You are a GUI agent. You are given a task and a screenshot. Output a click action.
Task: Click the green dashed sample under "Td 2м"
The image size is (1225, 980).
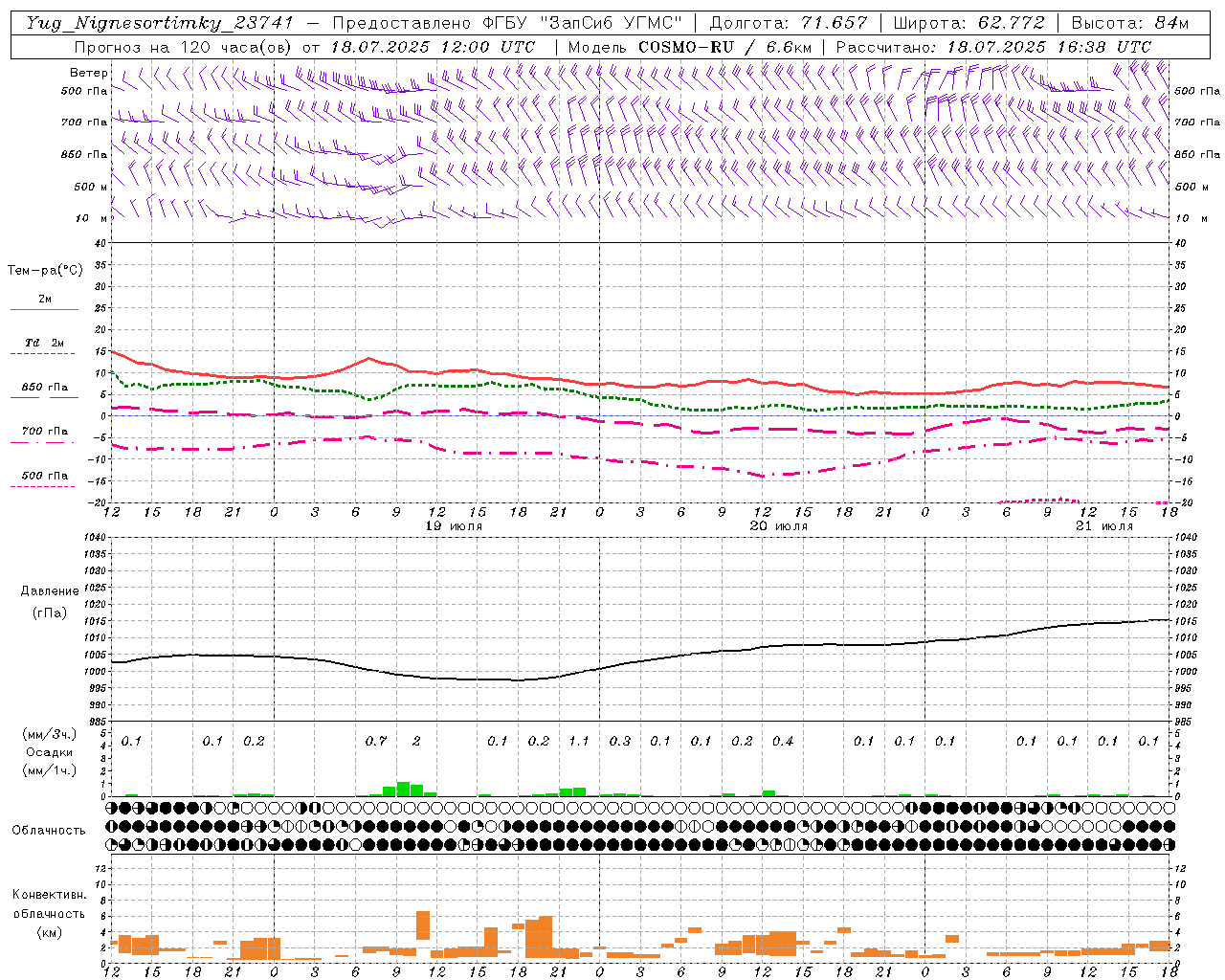pos(44,354)
